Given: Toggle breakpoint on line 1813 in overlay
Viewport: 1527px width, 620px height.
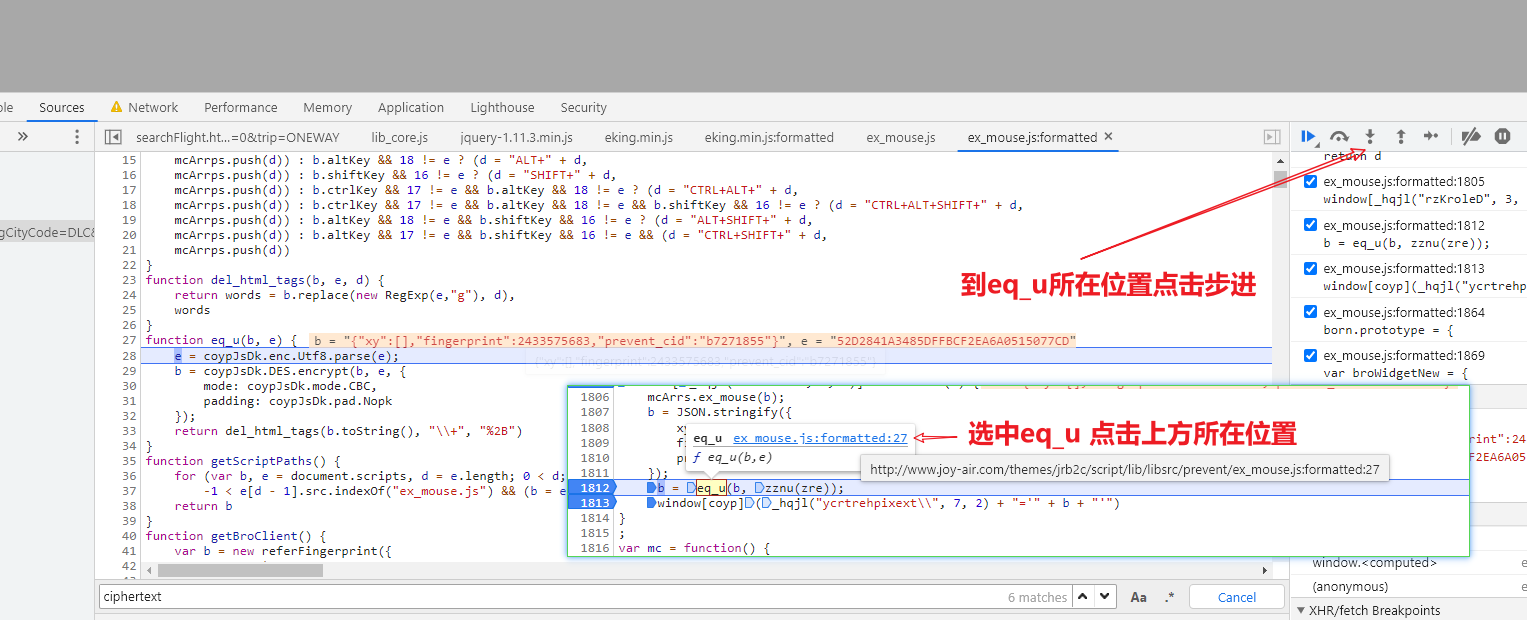Looking at the screenshot, I should pos(593,503).
